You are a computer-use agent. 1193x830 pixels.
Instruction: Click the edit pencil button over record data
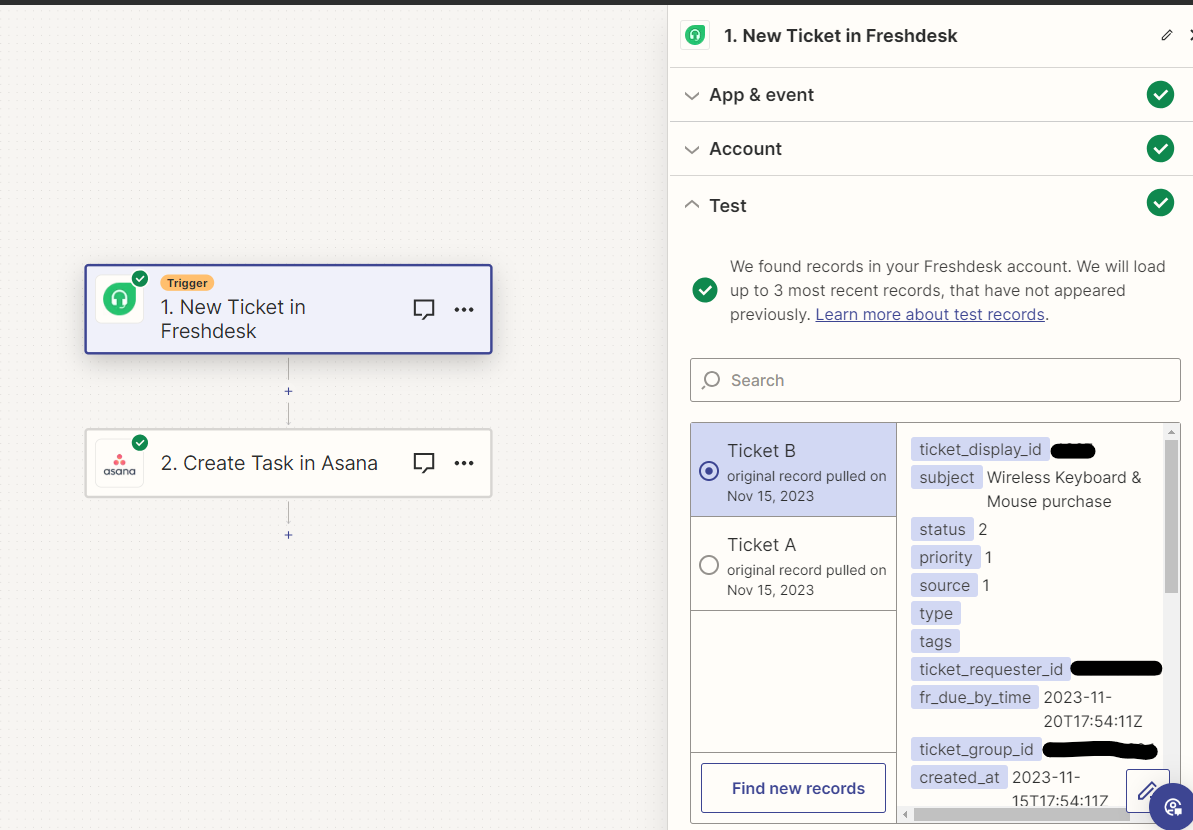click(x=1147, y=791)
